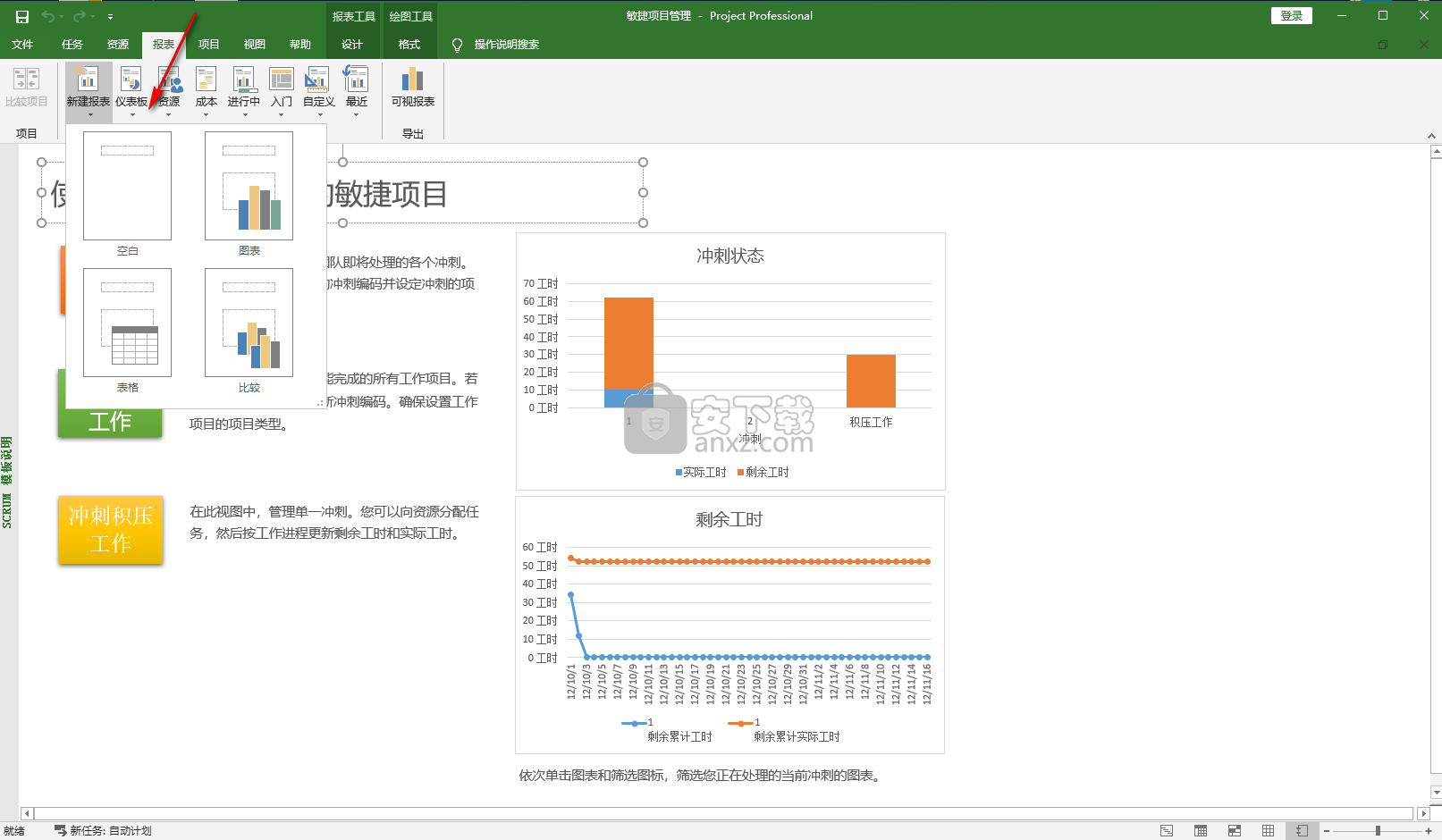Click the zoom in plus button

pyautogui.click(x=1429, y=831)
